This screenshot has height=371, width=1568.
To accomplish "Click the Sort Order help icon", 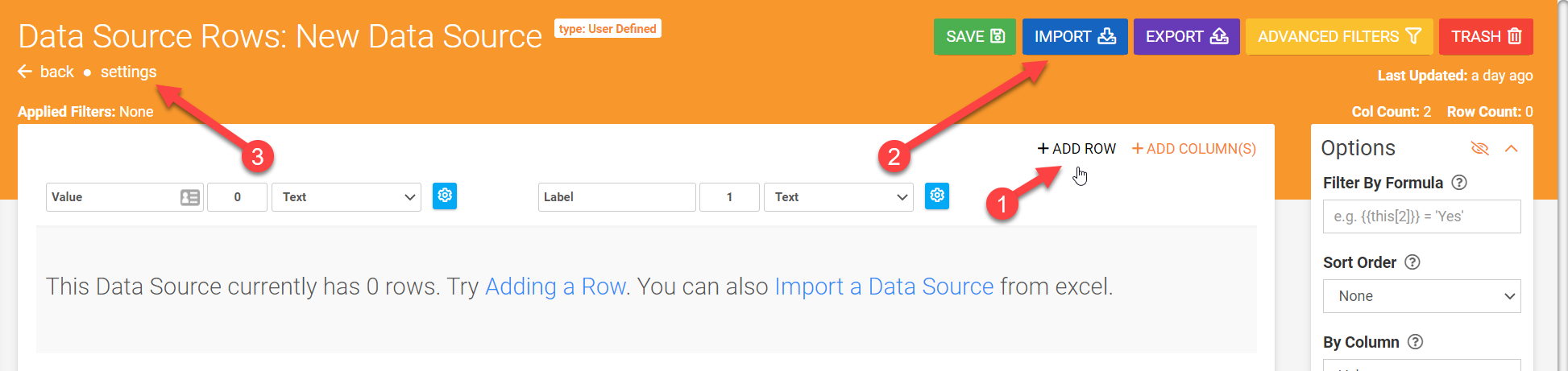I will coord(1412,262).
